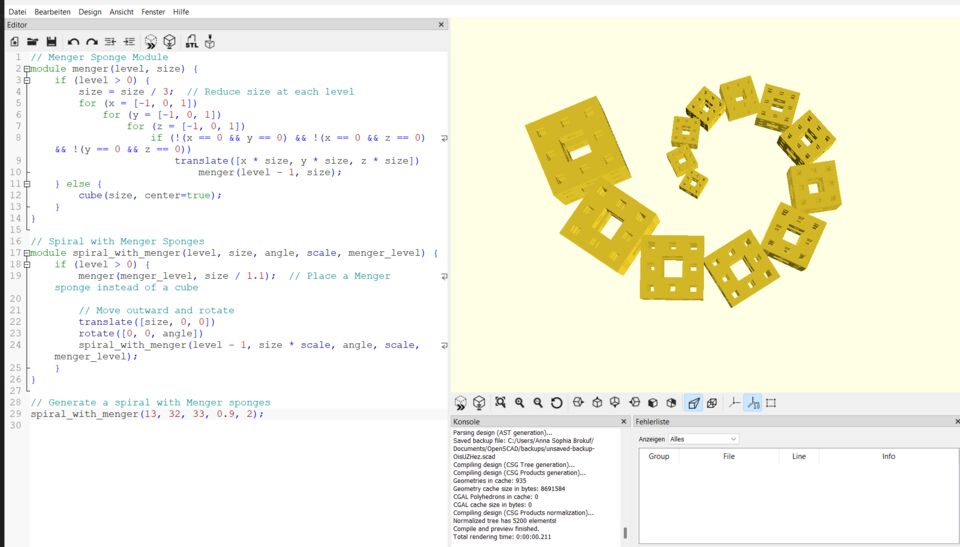The image size is (960, 547).
Task: Click Preview in the viewport toolbar
Action: point(460,402)
